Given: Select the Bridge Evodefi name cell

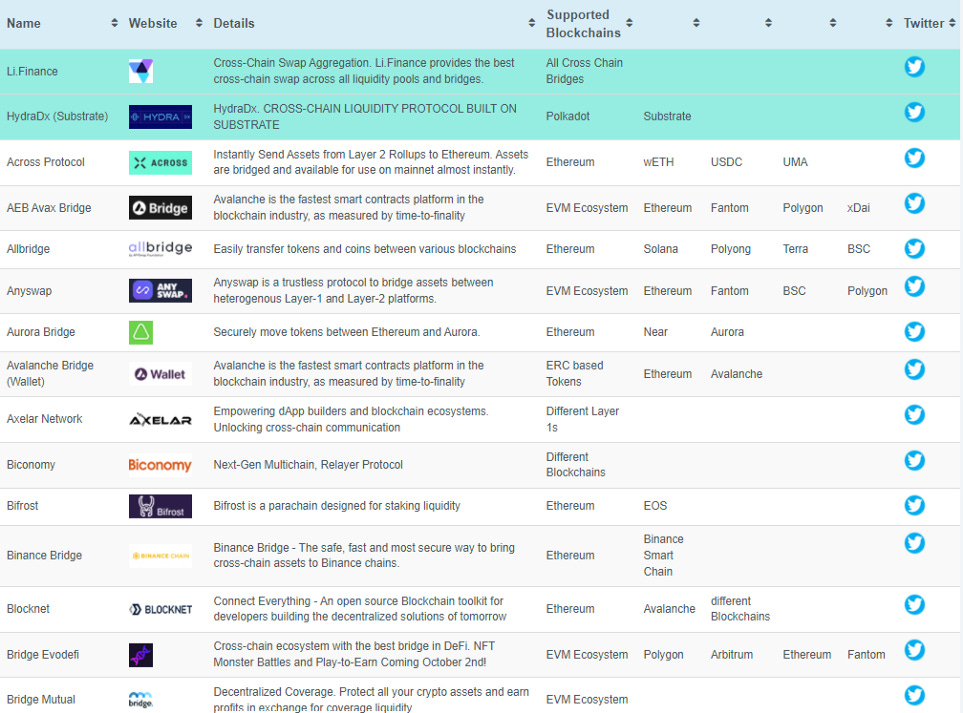Looking at the screenshot, I should coord(43,655).
